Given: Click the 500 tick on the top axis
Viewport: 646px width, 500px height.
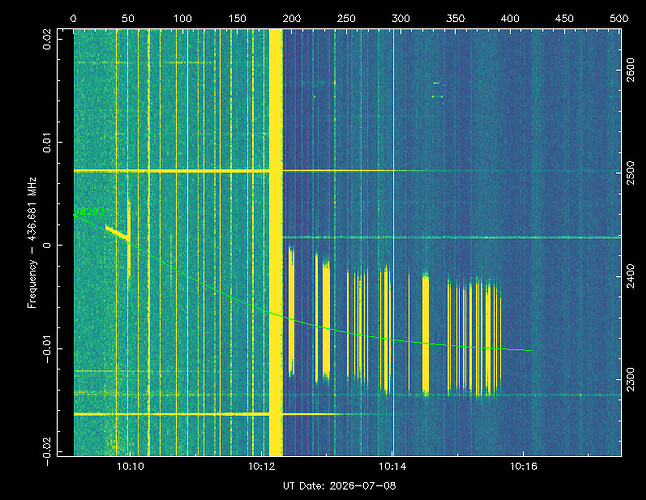Looking at the screenshot, I should pyautogui.click(x=619, y=19).
